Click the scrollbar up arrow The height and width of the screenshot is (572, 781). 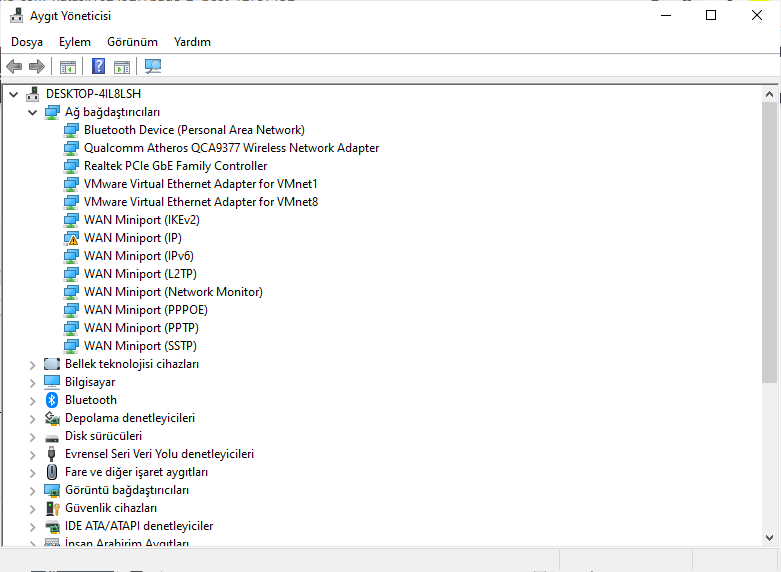(769, 94)
